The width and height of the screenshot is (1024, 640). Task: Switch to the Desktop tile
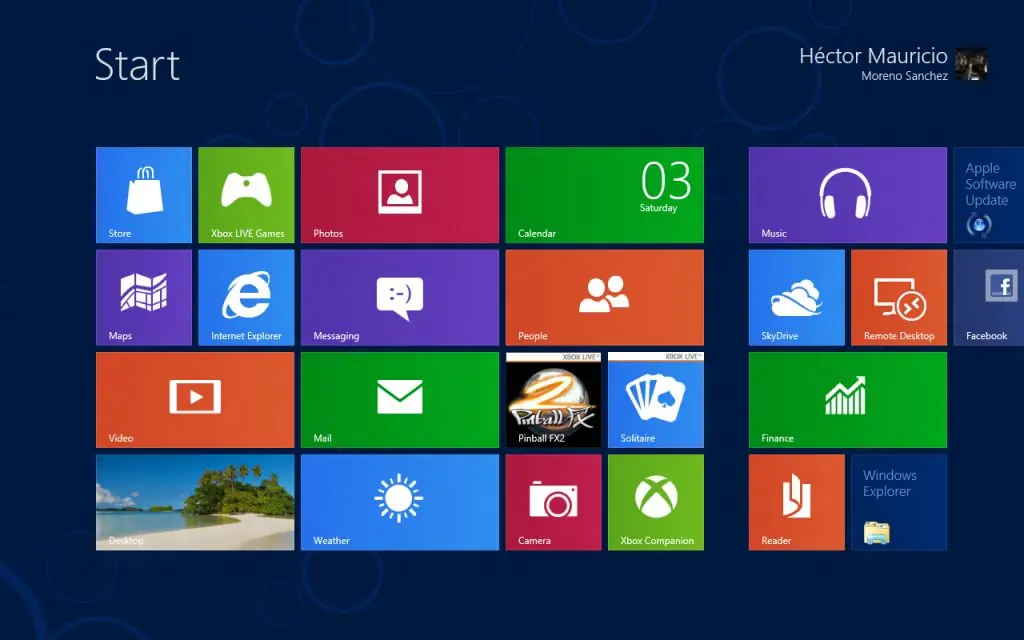[x=194, y=501]
